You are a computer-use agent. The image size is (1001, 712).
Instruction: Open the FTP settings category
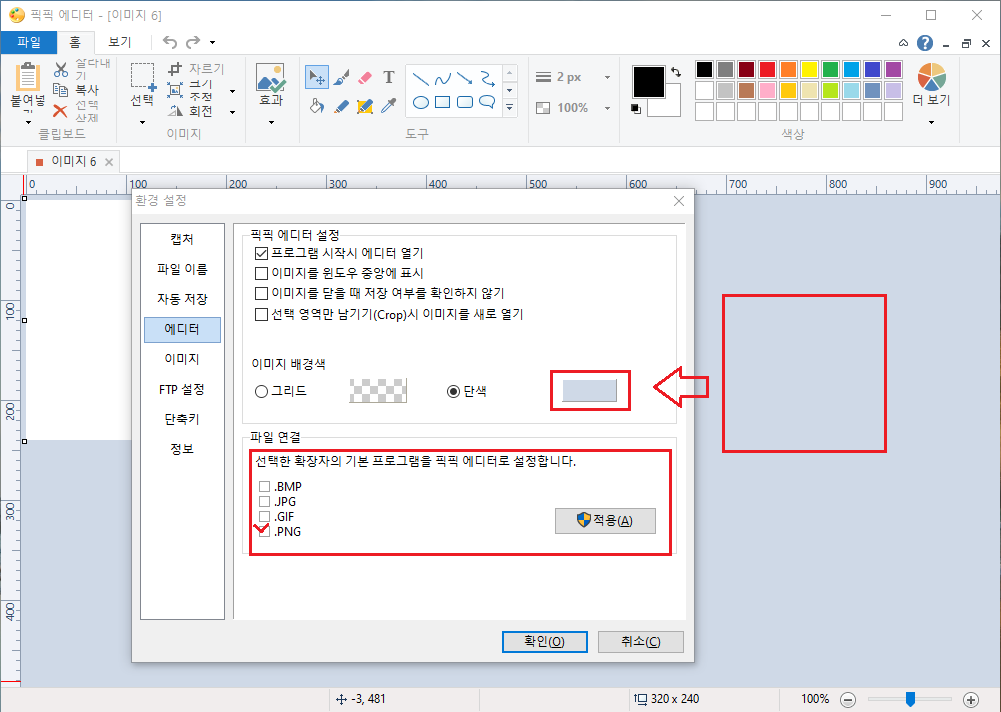(182, 389)
